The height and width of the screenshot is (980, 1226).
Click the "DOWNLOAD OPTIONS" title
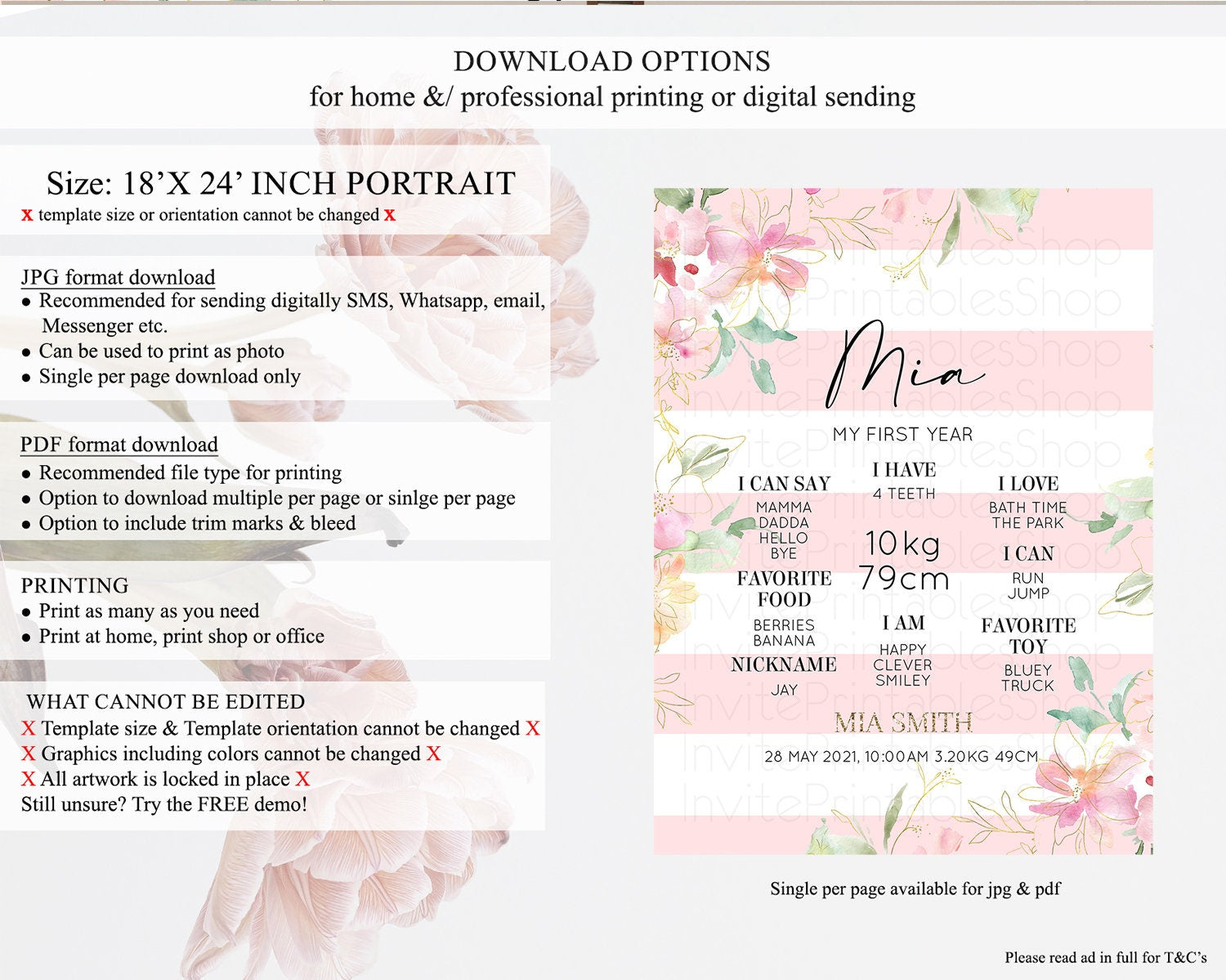click(612, 61)
